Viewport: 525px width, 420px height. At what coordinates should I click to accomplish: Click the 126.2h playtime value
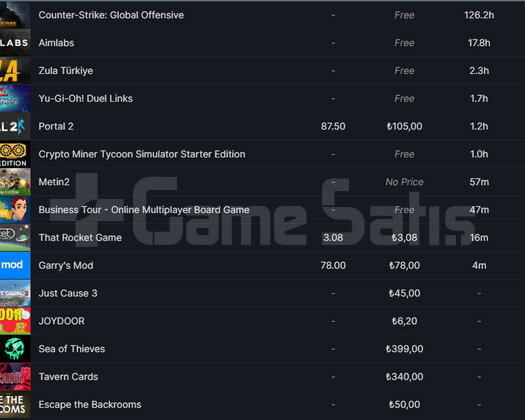tap(479, 15)
